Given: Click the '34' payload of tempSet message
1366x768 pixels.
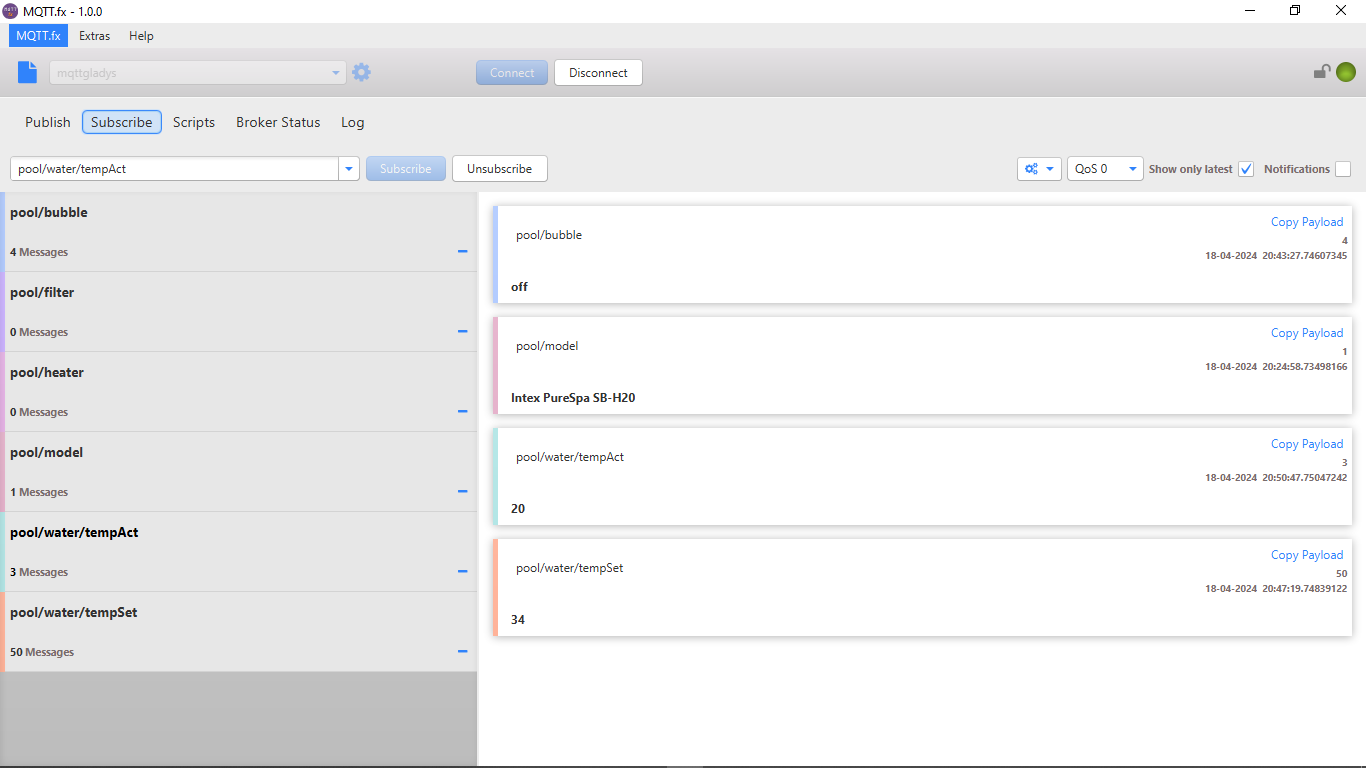Looking at the screenshot, I should coord(518,620).
